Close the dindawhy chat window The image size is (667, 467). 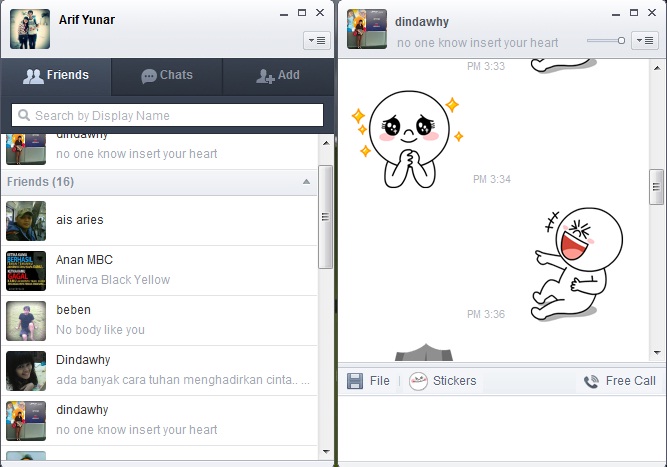[x=652, y=13]
